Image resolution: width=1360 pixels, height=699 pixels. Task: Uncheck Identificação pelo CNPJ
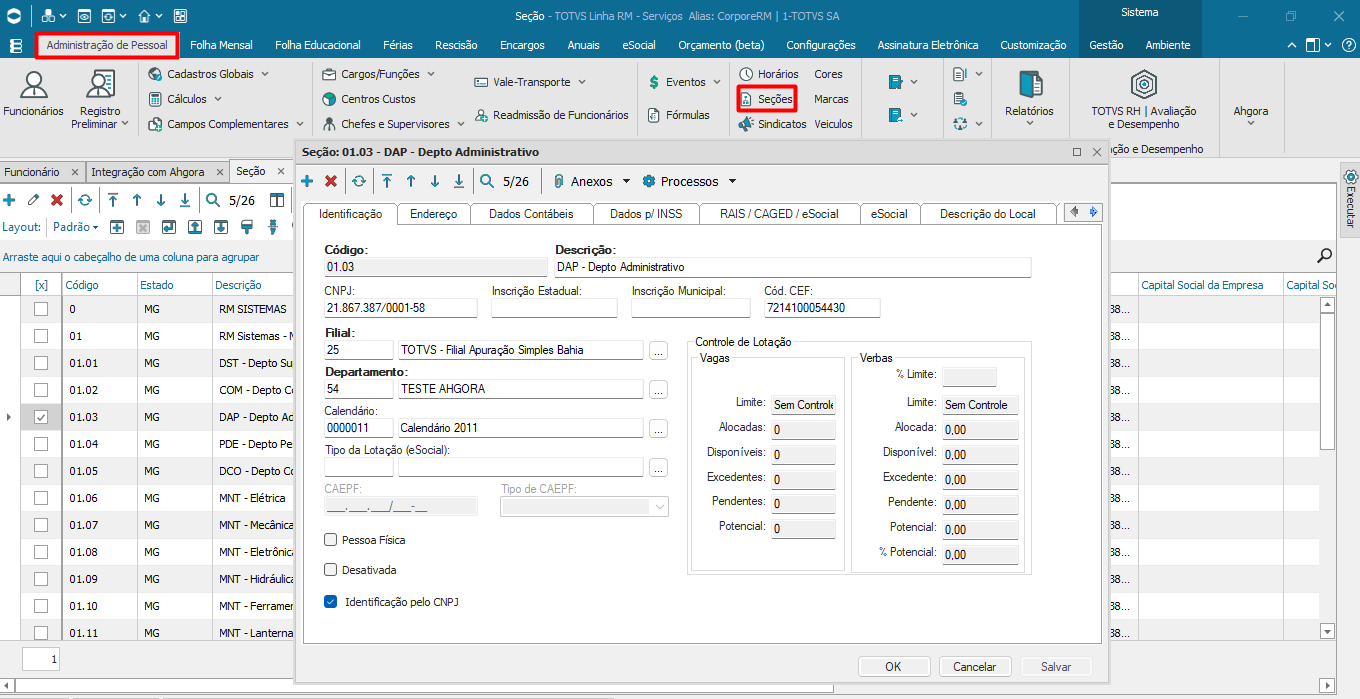click(331, 602)
